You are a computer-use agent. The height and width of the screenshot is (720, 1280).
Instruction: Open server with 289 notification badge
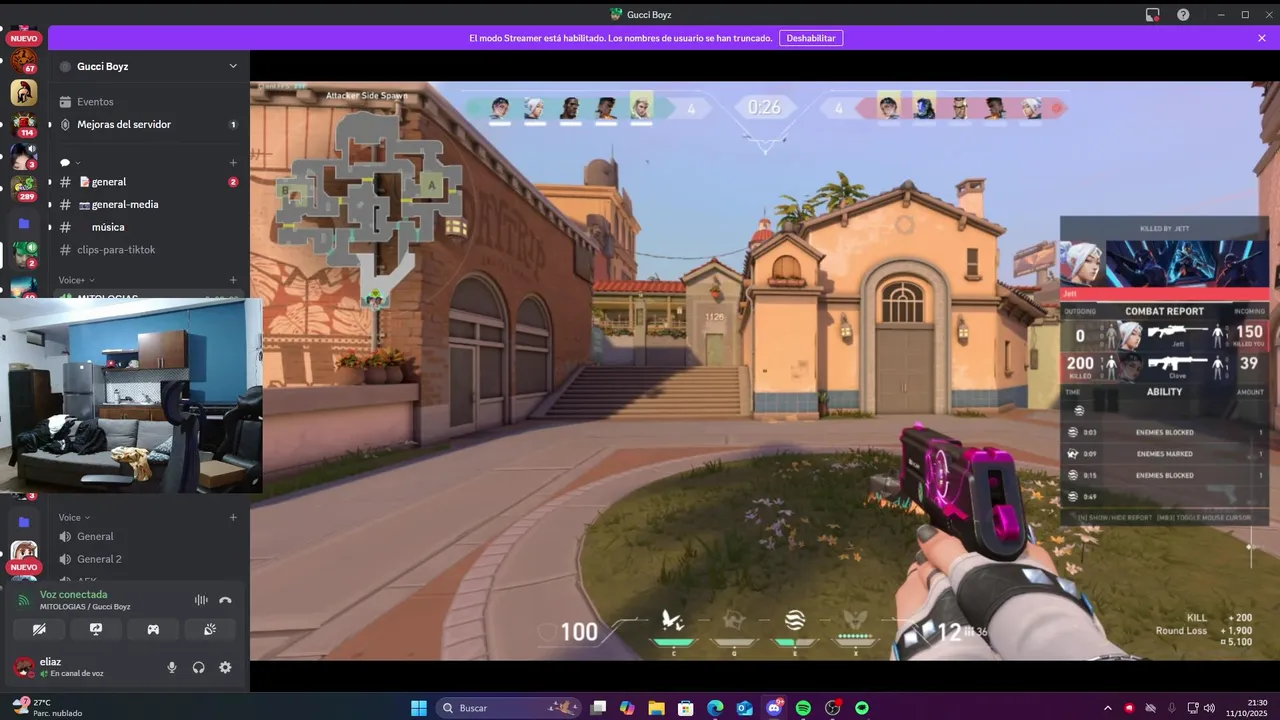click(24, 189)
